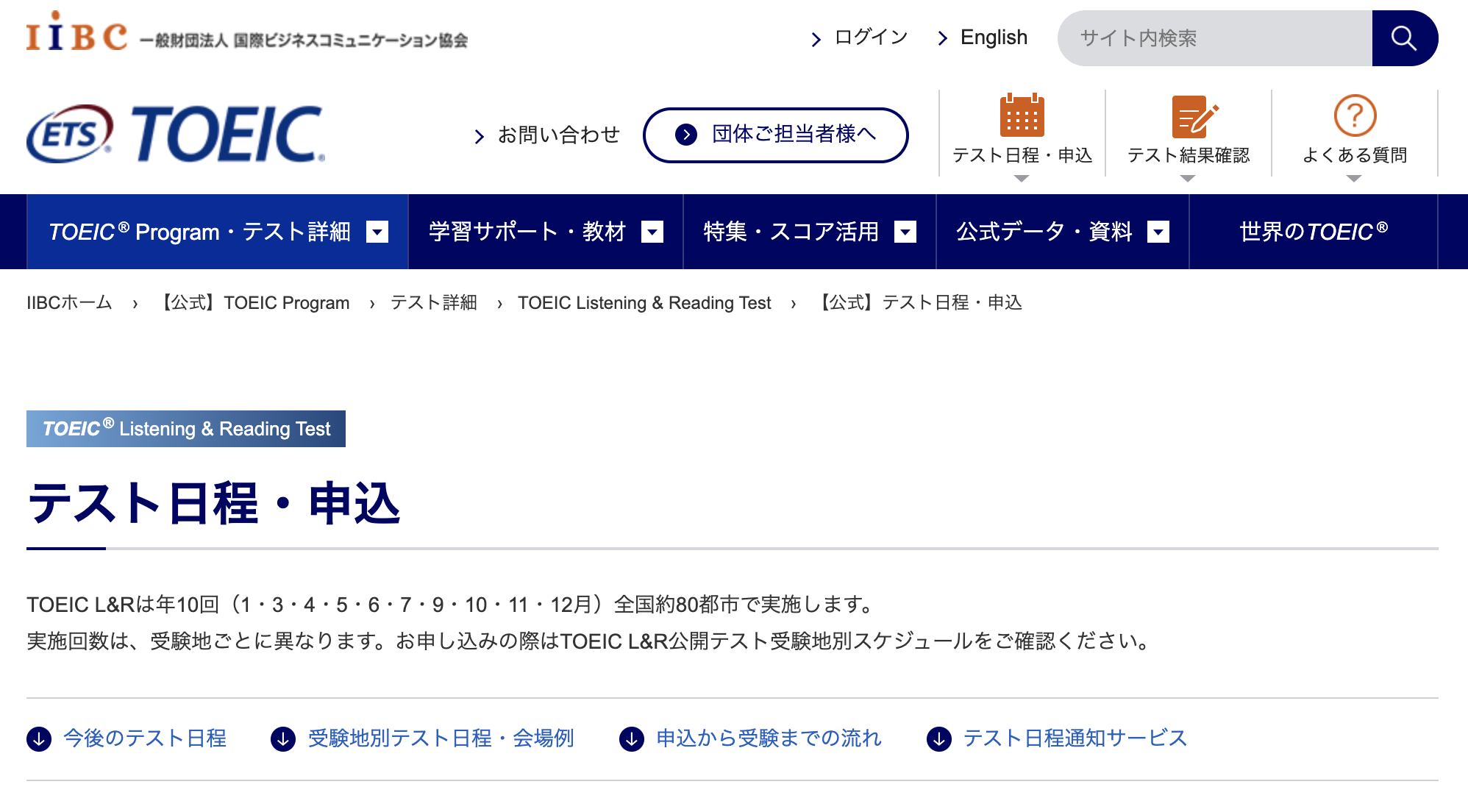Click the お問い合わせ link
This screenshot has height=812, width=1468.
559,135
